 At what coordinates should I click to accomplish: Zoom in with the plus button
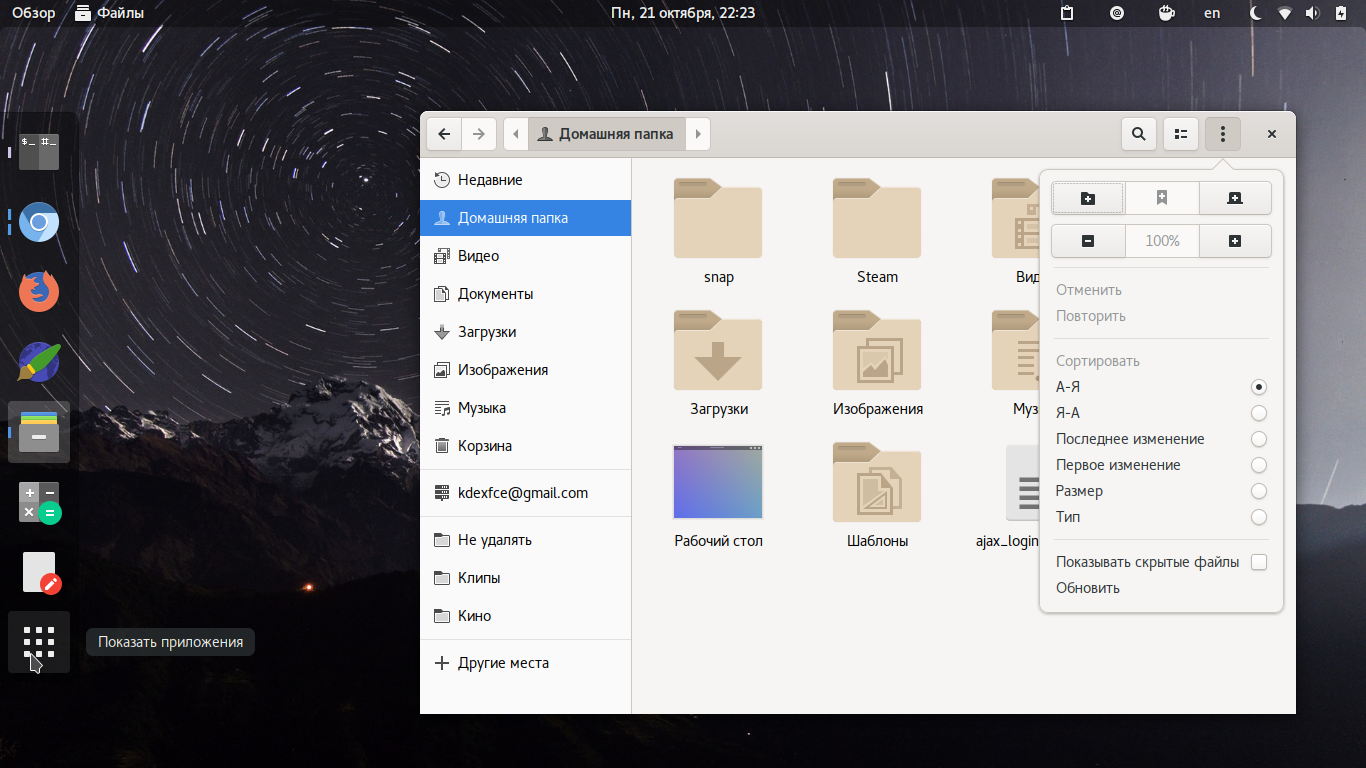click(1235, 241)
